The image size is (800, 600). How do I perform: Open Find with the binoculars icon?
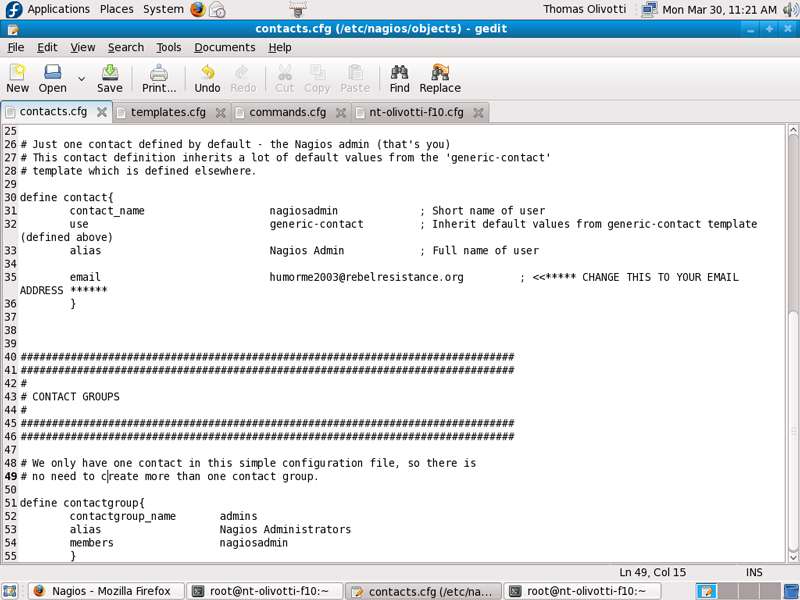click(x=399, y=79)
